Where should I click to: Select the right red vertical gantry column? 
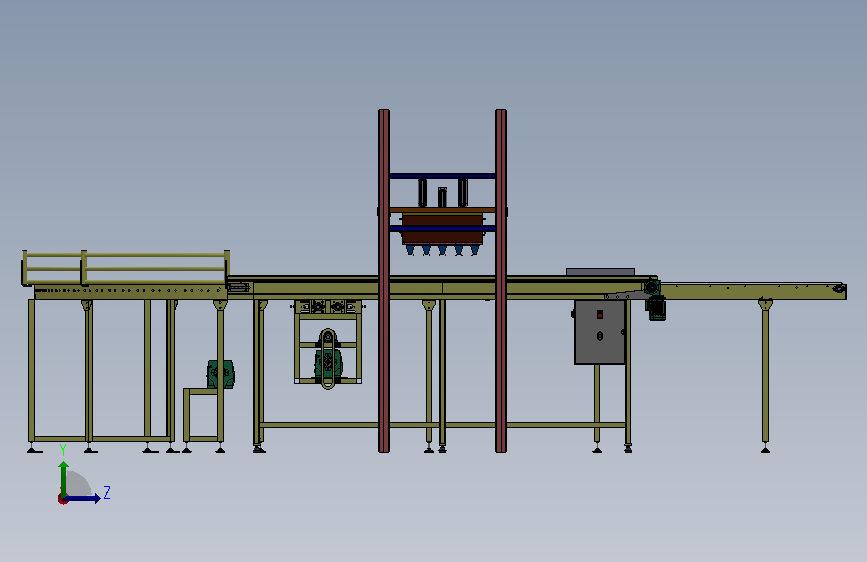[x=501, y=281]
